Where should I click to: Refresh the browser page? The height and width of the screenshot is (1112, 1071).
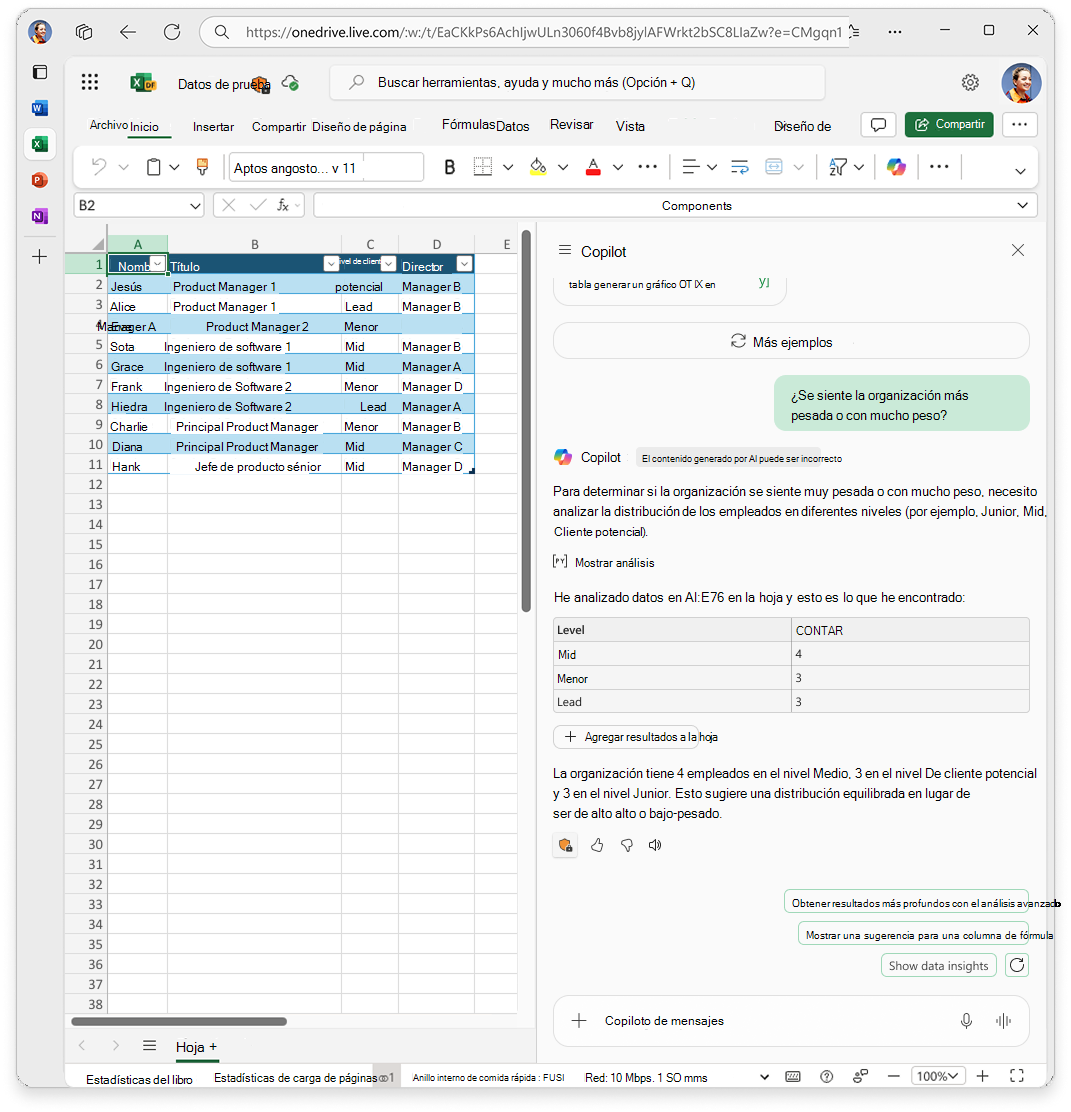172,32
